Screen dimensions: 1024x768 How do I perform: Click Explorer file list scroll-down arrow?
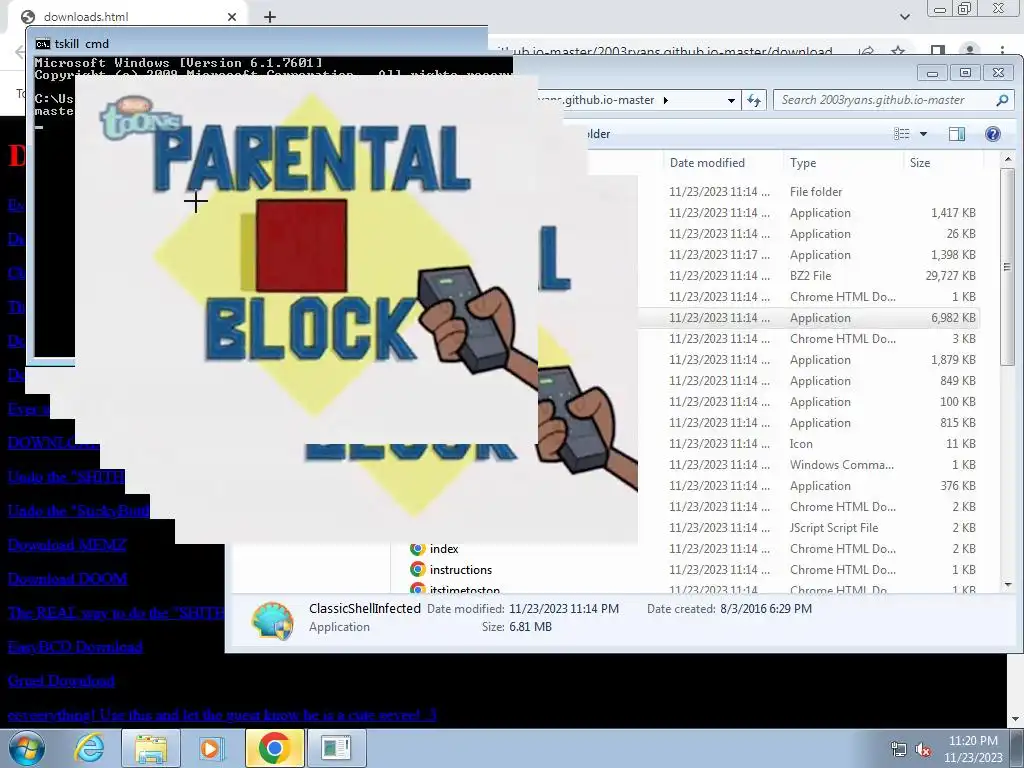point(1007,584)
